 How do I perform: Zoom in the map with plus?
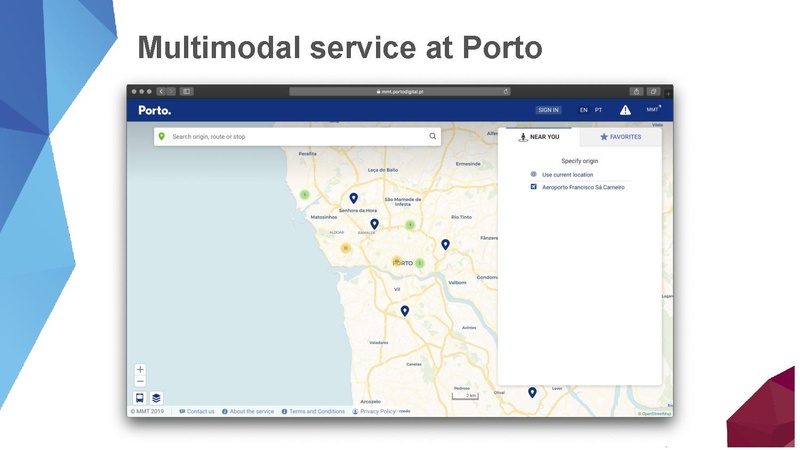140,369
